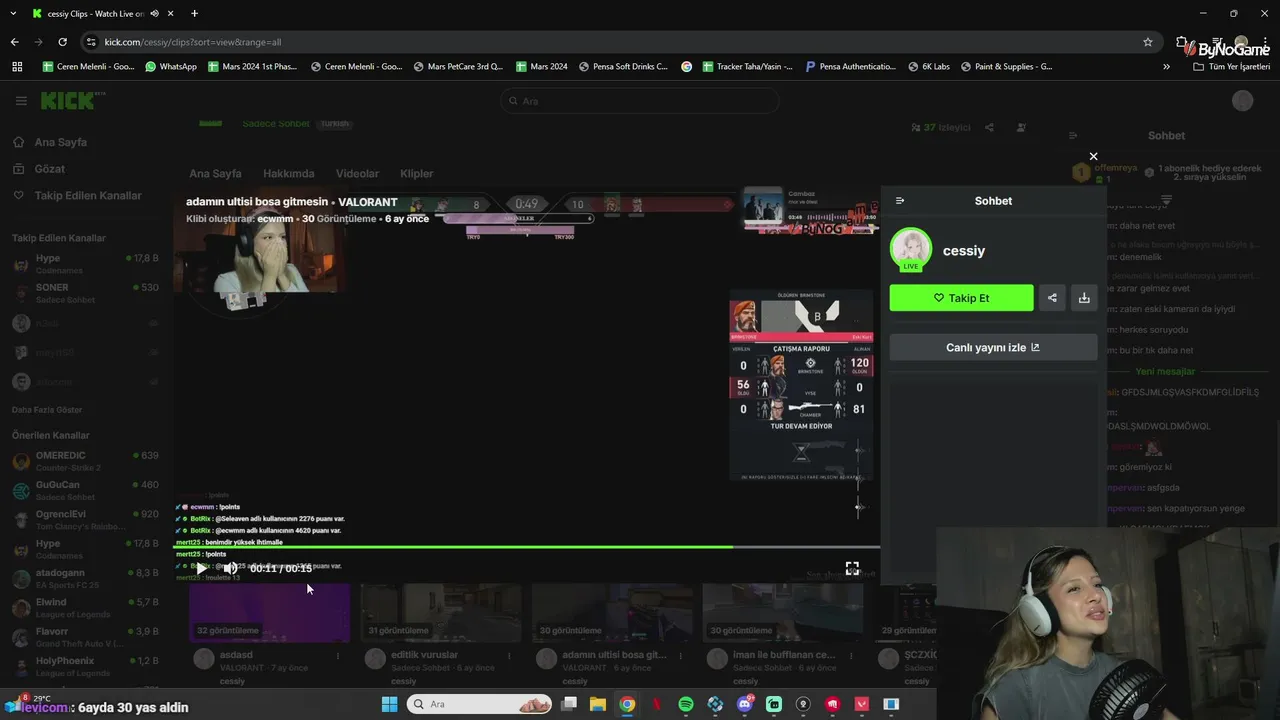Open options menu for asdasd clip
This screenshot has height=720, width=1280.
pos(338,656)
